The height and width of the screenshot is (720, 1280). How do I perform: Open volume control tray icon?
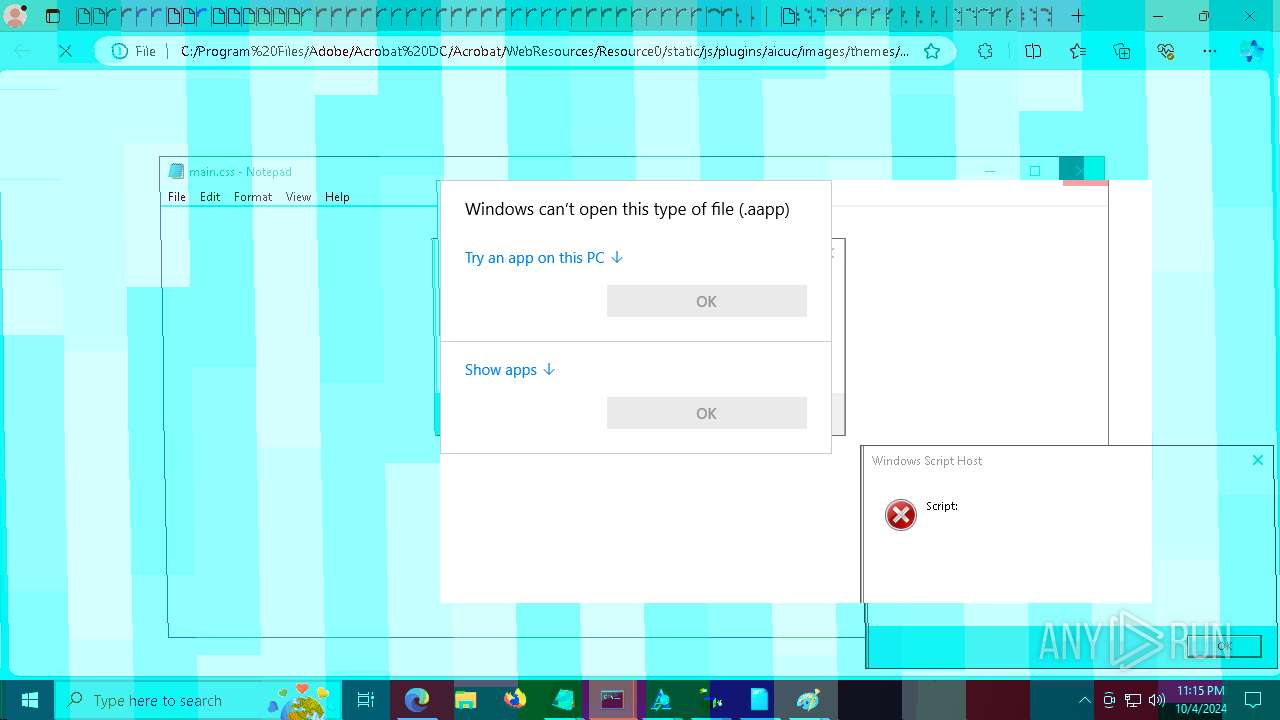(x=1157, y=700)
